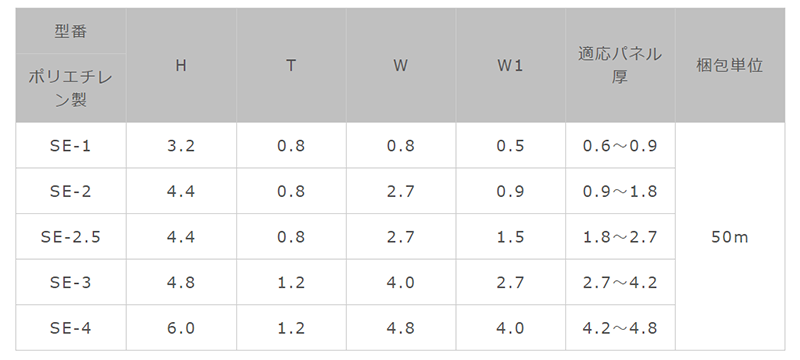Click panel thickness 4.2～4.8 cell
This screenshot has width=800, height=360.
620,328
